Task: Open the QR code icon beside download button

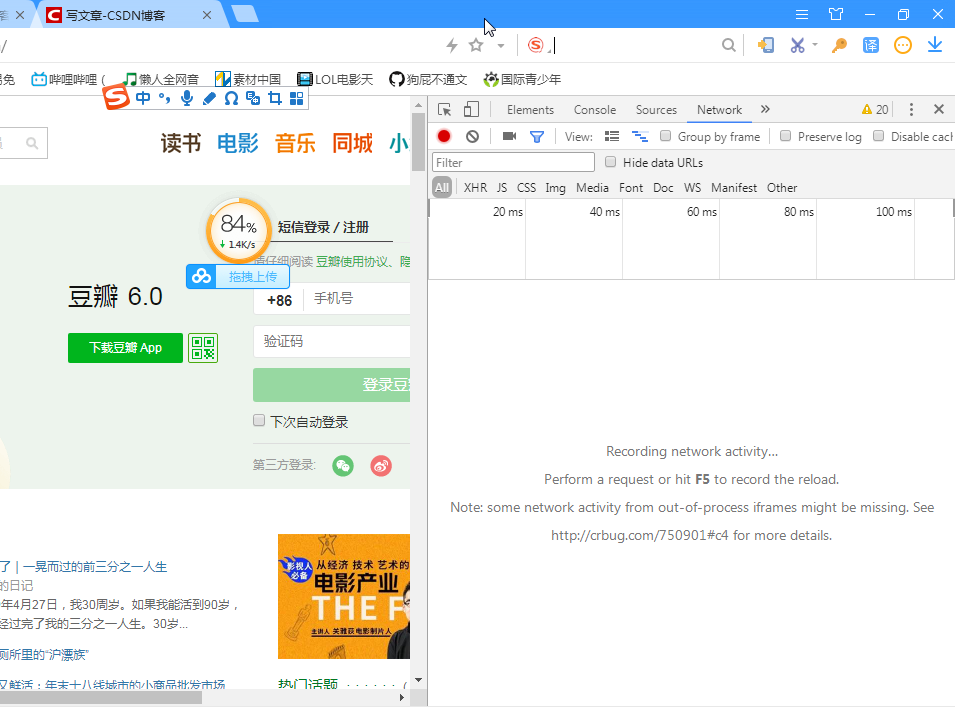Action: 203,348
